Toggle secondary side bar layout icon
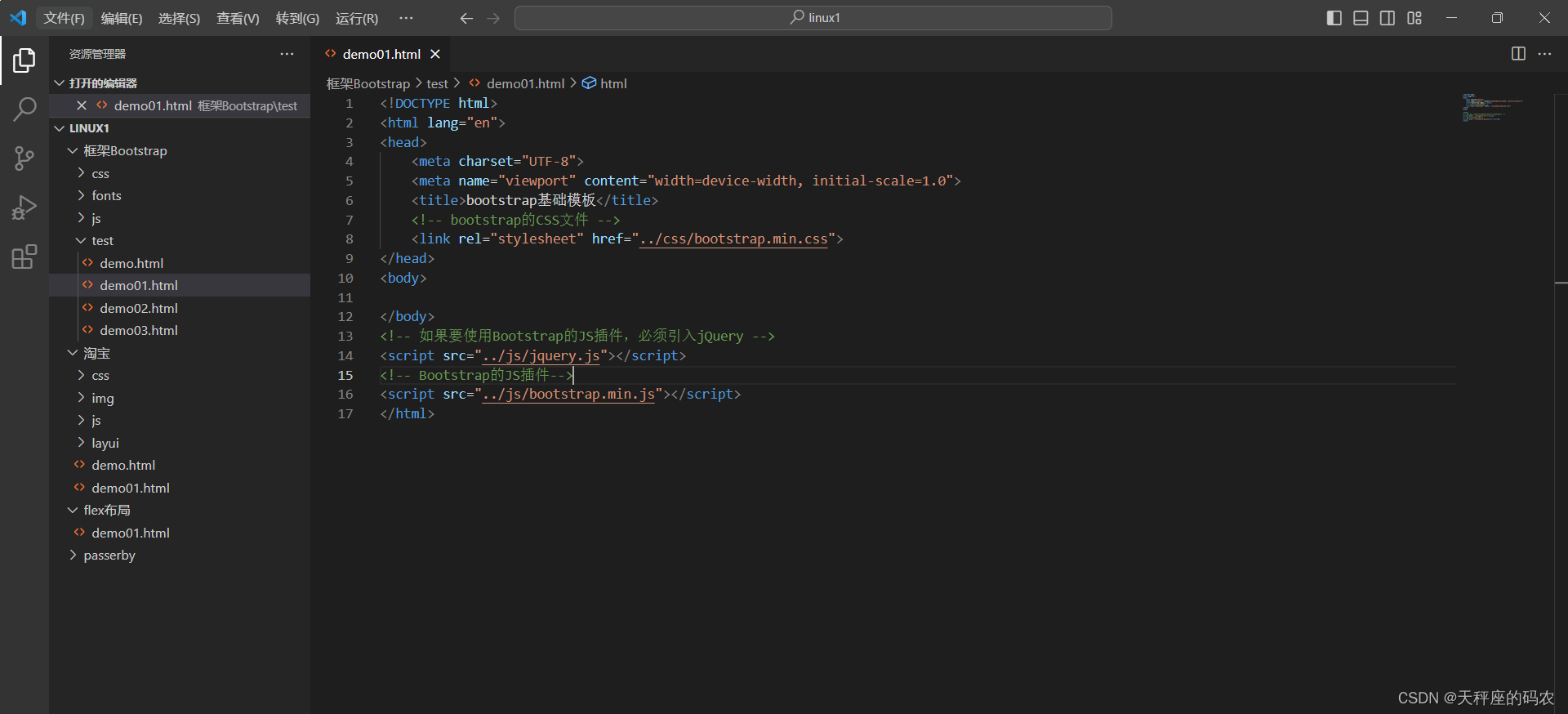1568x714 pixels. point(1388,18)
